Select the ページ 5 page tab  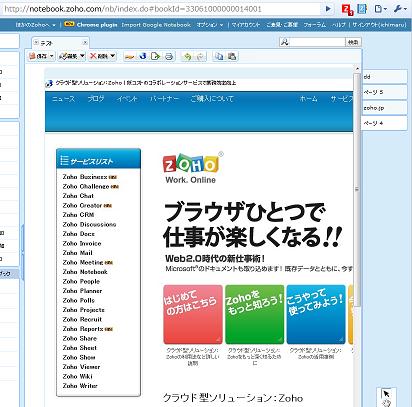[384, 92]
